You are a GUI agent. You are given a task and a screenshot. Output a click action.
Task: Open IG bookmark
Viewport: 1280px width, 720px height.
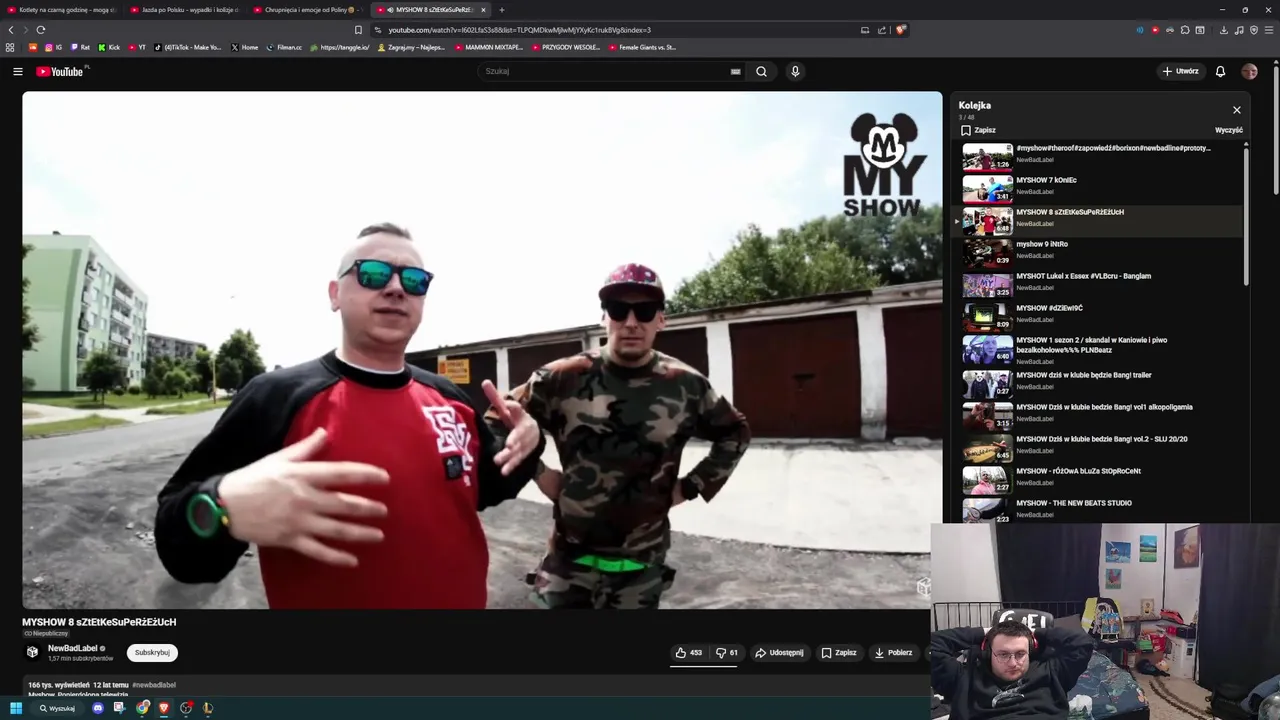53,47
